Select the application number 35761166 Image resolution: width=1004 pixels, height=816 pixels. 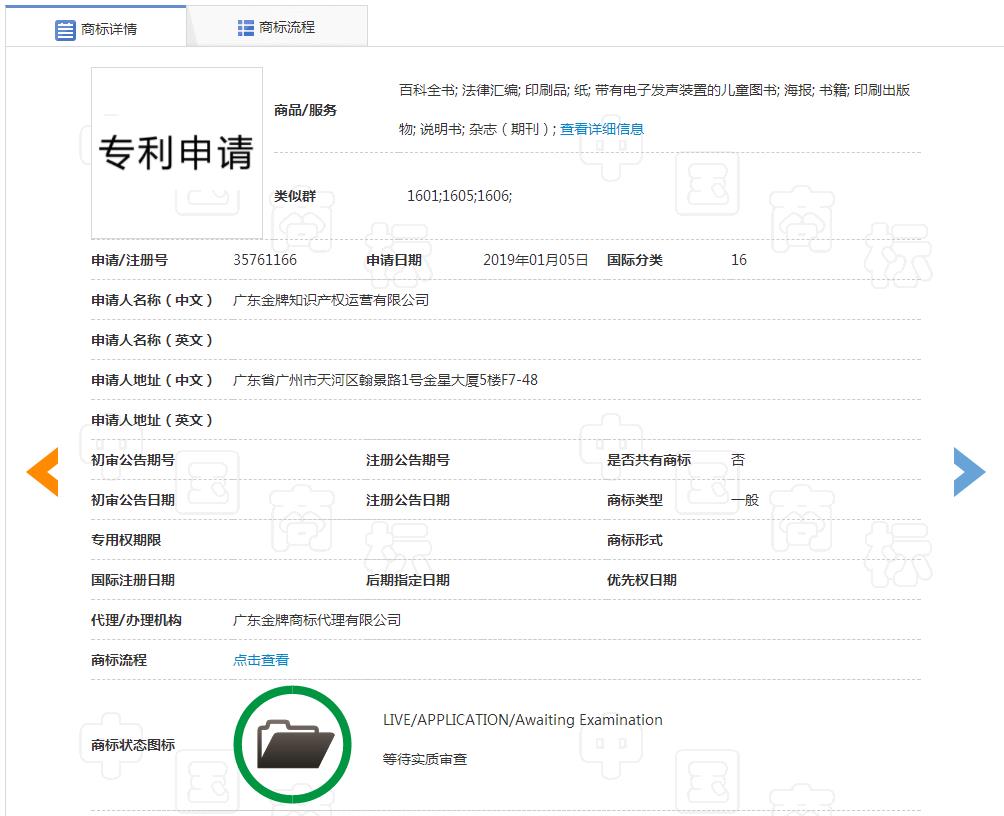265,260
